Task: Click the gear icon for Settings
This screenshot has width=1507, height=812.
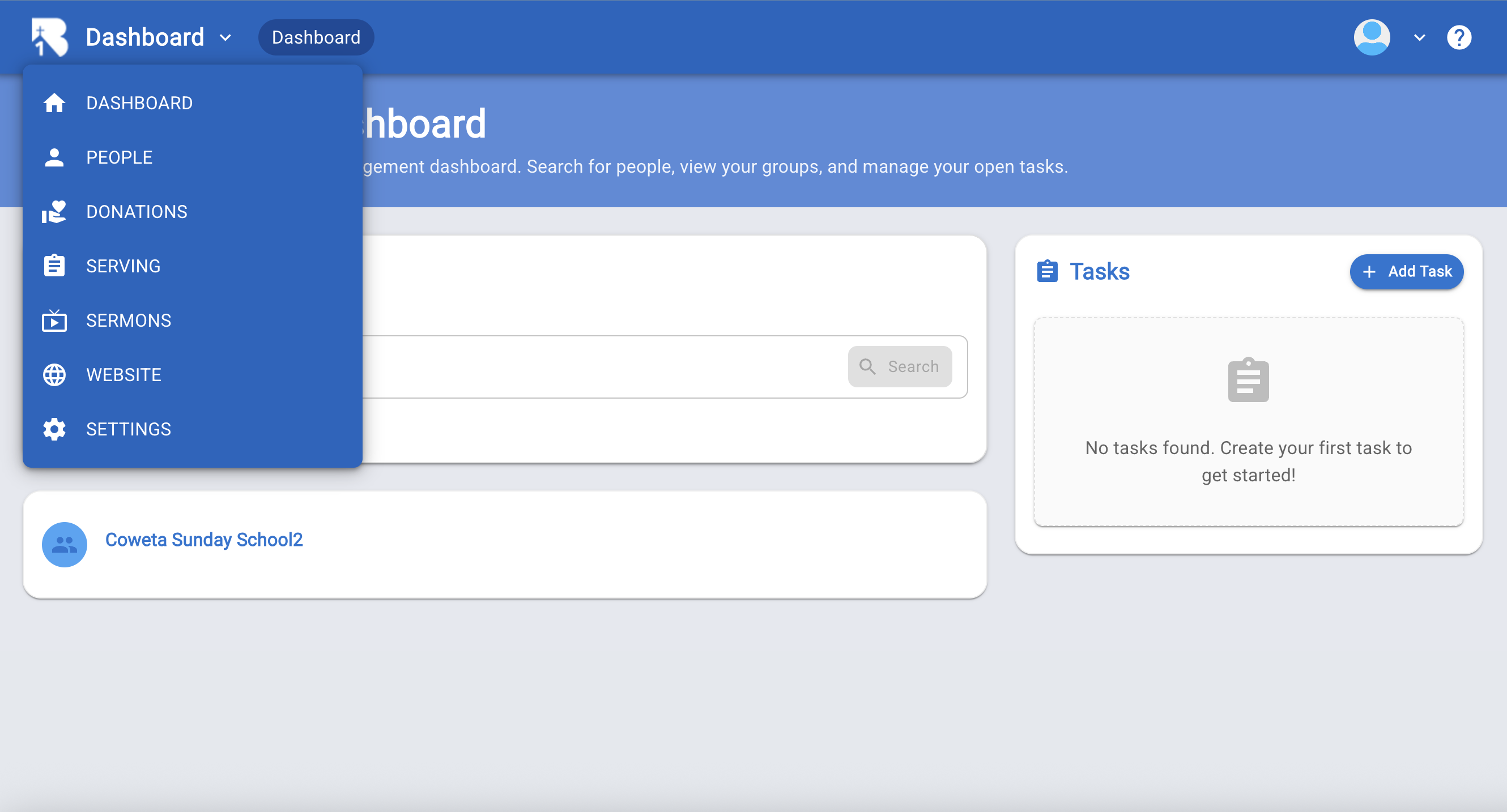Action: click(54, 429)
